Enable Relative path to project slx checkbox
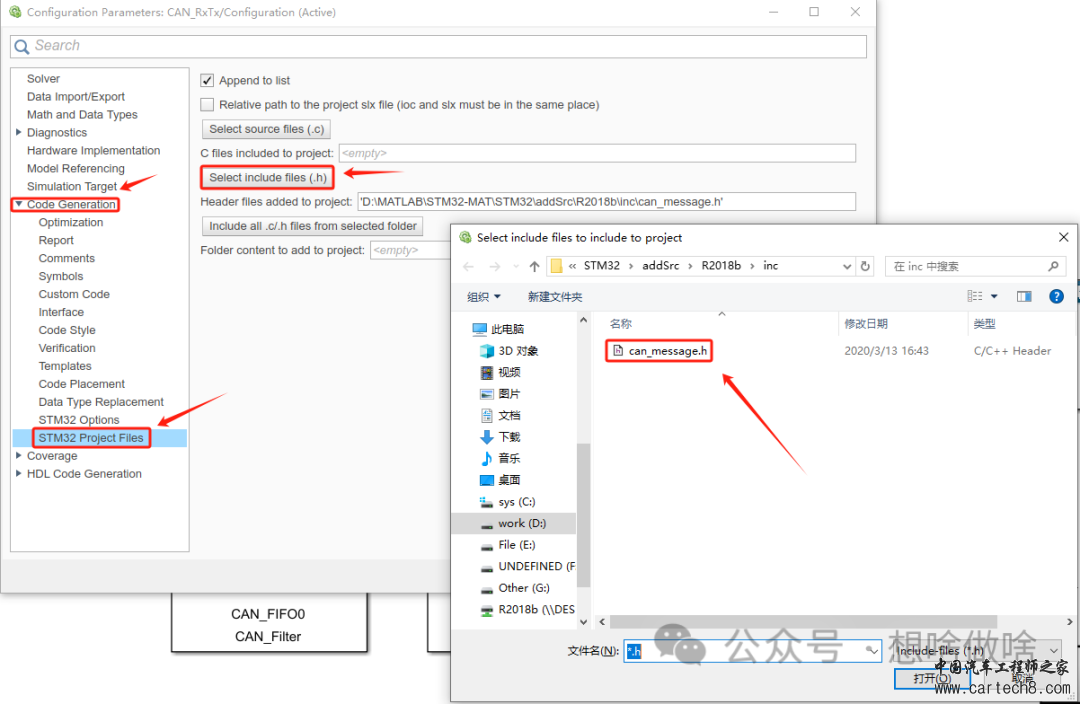The height and width of the screenshot is (704, 1080). [208, 105]
